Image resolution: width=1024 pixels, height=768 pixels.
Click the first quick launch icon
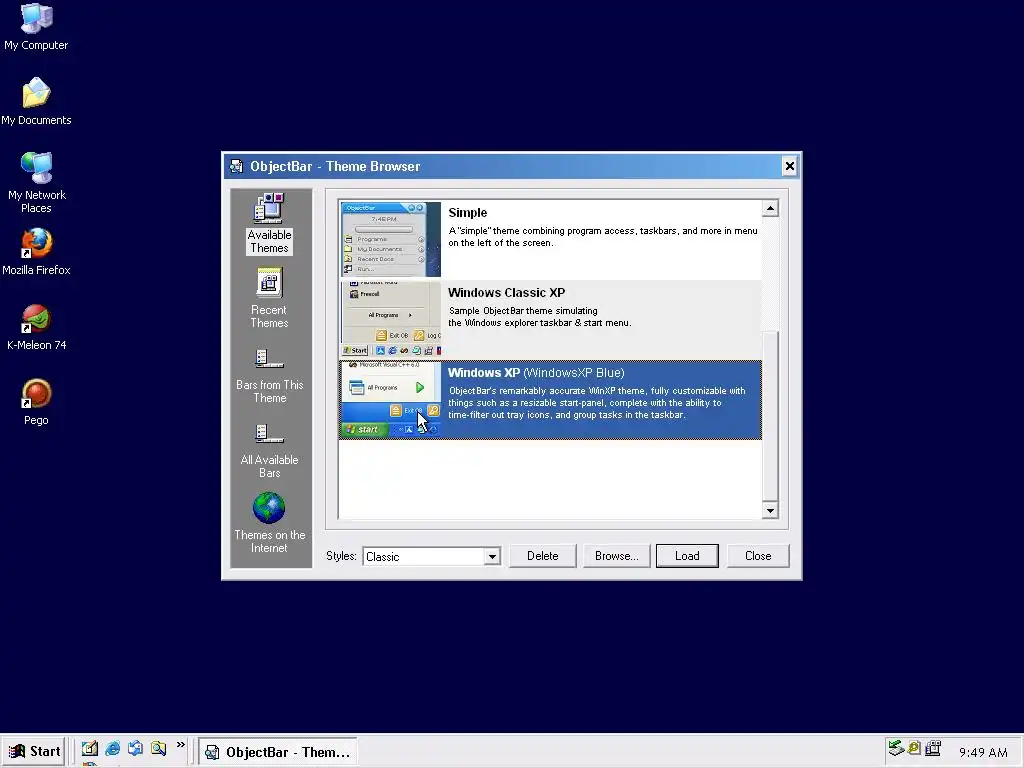pyautogui.click(x=89, y=748)
